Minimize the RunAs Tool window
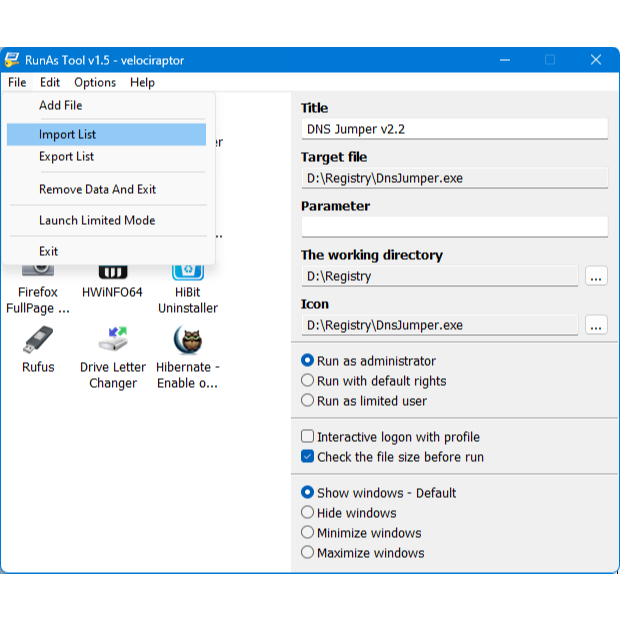Screen dimensions: 620x620 [x=505, y=60]
